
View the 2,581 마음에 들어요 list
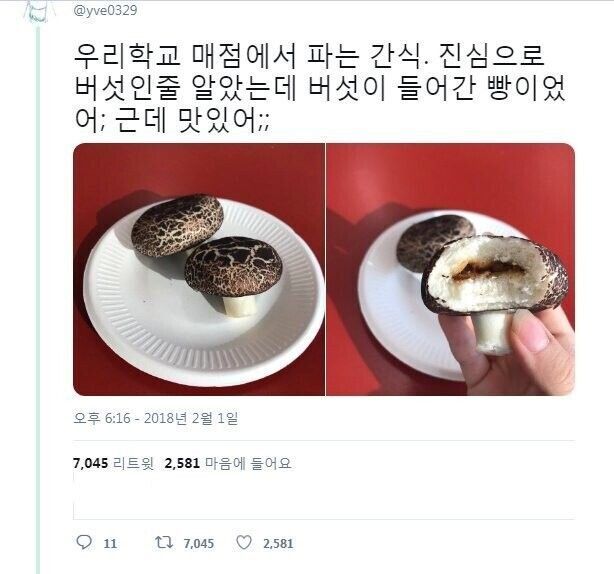pos(228,463)
